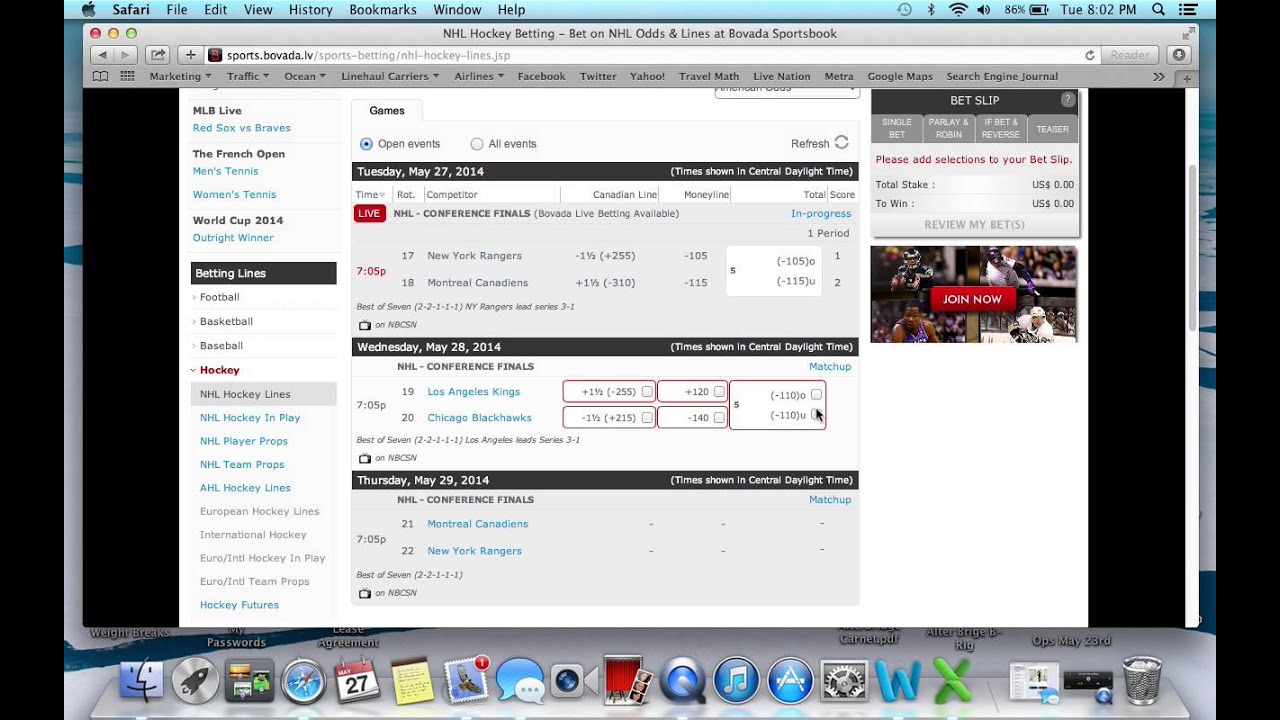Open FaceTime camera icon in Dock
1280x720 pixels.
pos(573,682)
